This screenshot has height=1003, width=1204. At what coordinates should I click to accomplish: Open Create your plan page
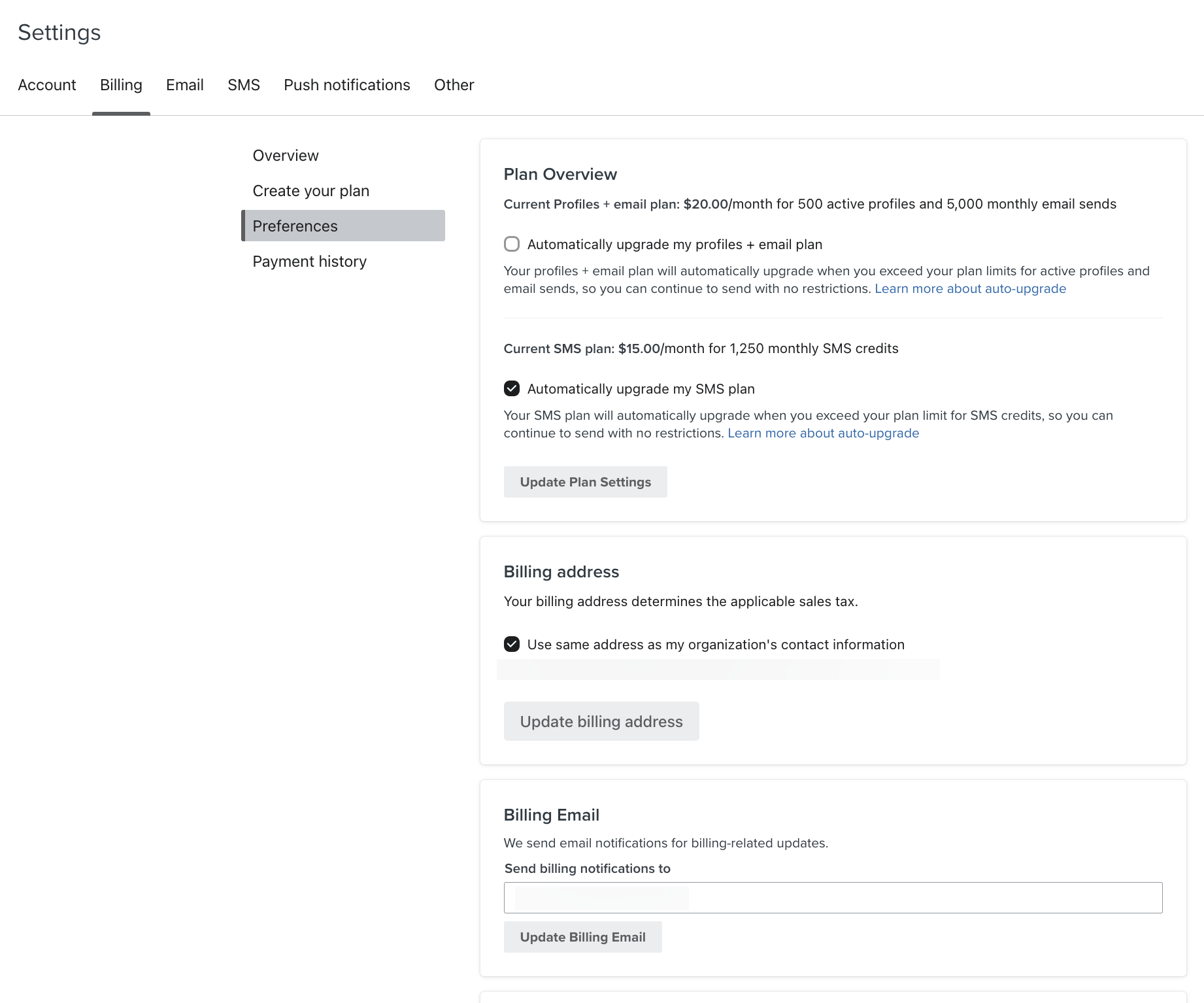pyautogui.click(x=310, y=190)
